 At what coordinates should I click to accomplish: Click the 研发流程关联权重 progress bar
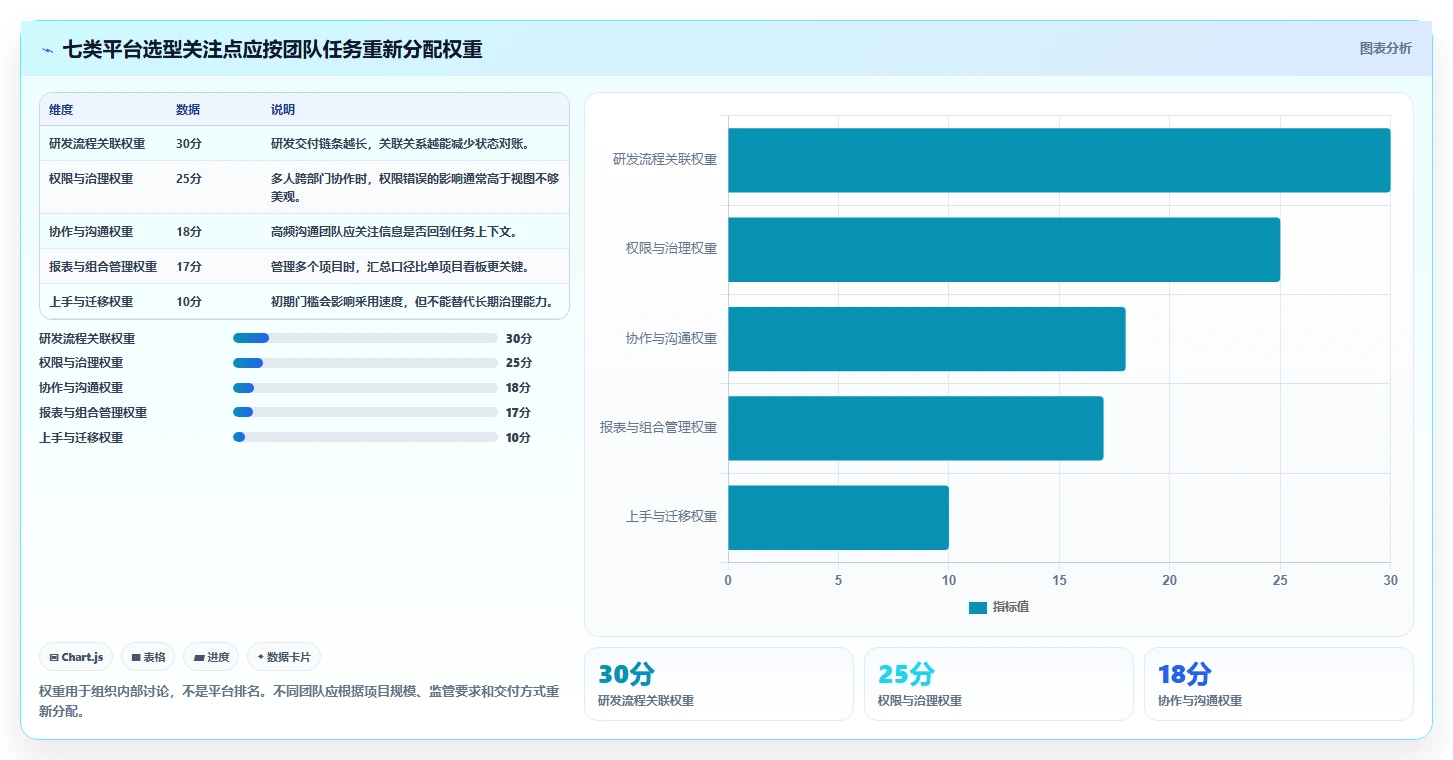point(365,338)
